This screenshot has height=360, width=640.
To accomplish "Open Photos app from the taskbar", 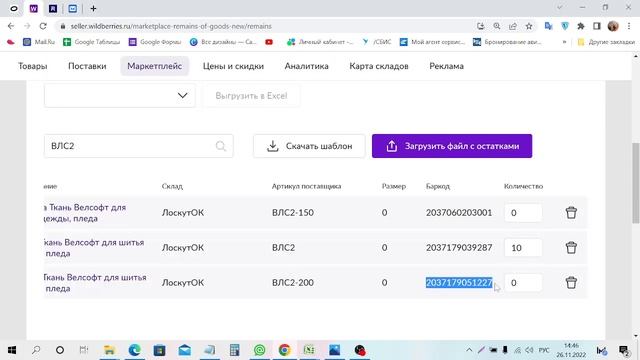I will coord(334,350).
